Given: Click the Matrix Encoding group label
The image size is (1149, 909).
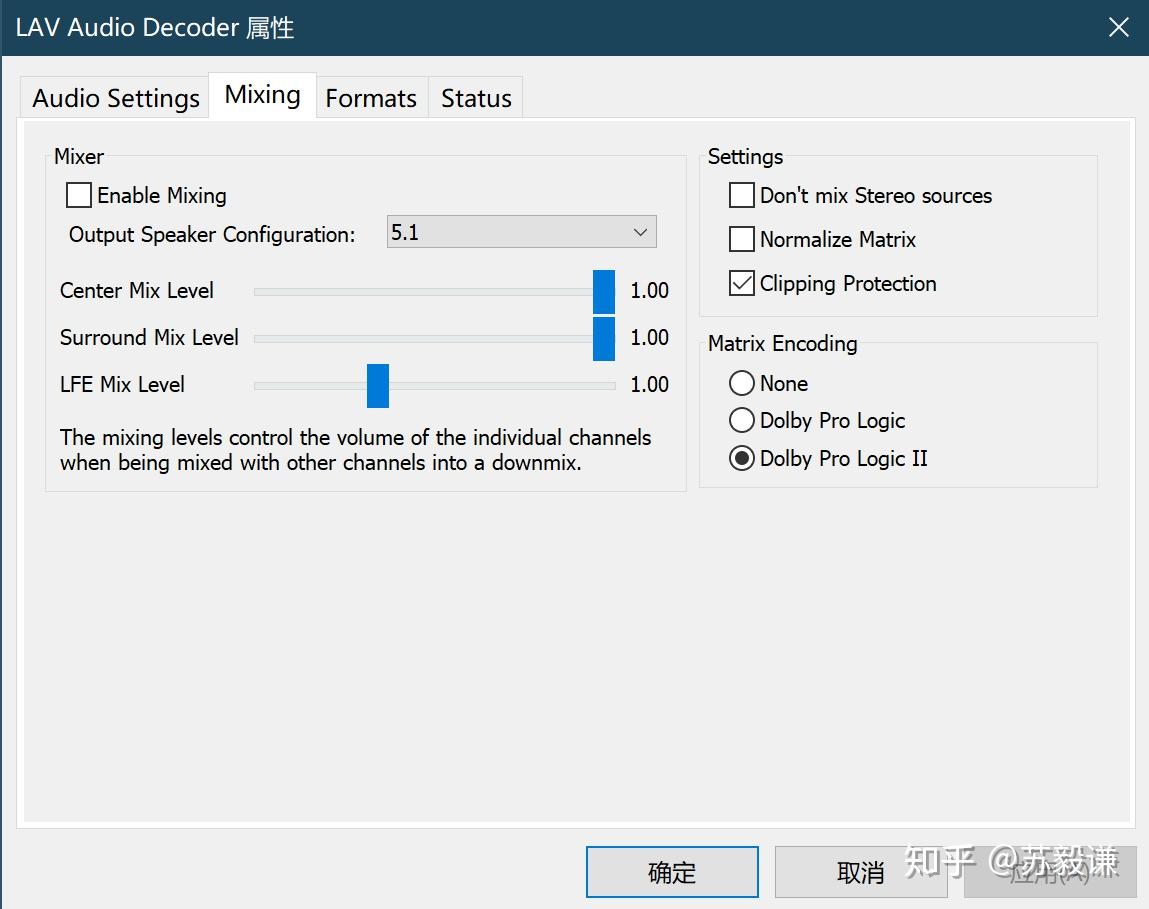Looking at the screenshot, I should (783, 343).
